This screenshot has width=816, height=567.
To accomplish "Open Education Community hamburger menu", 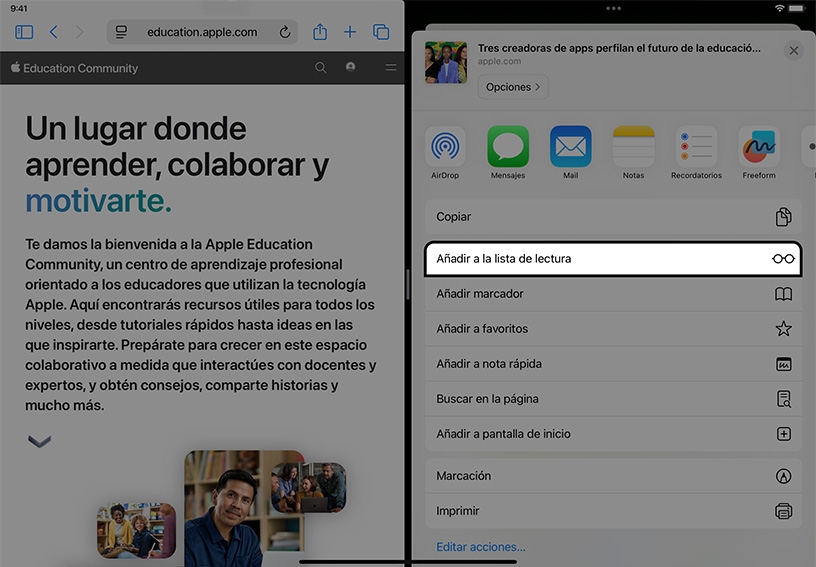I will tap(391, 68).
